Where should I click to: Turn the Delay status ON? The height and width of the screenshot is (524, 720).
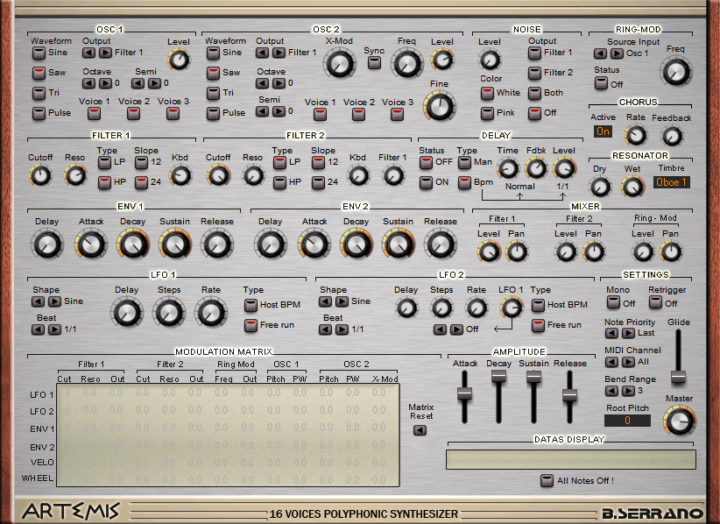[x=427, y=182]
